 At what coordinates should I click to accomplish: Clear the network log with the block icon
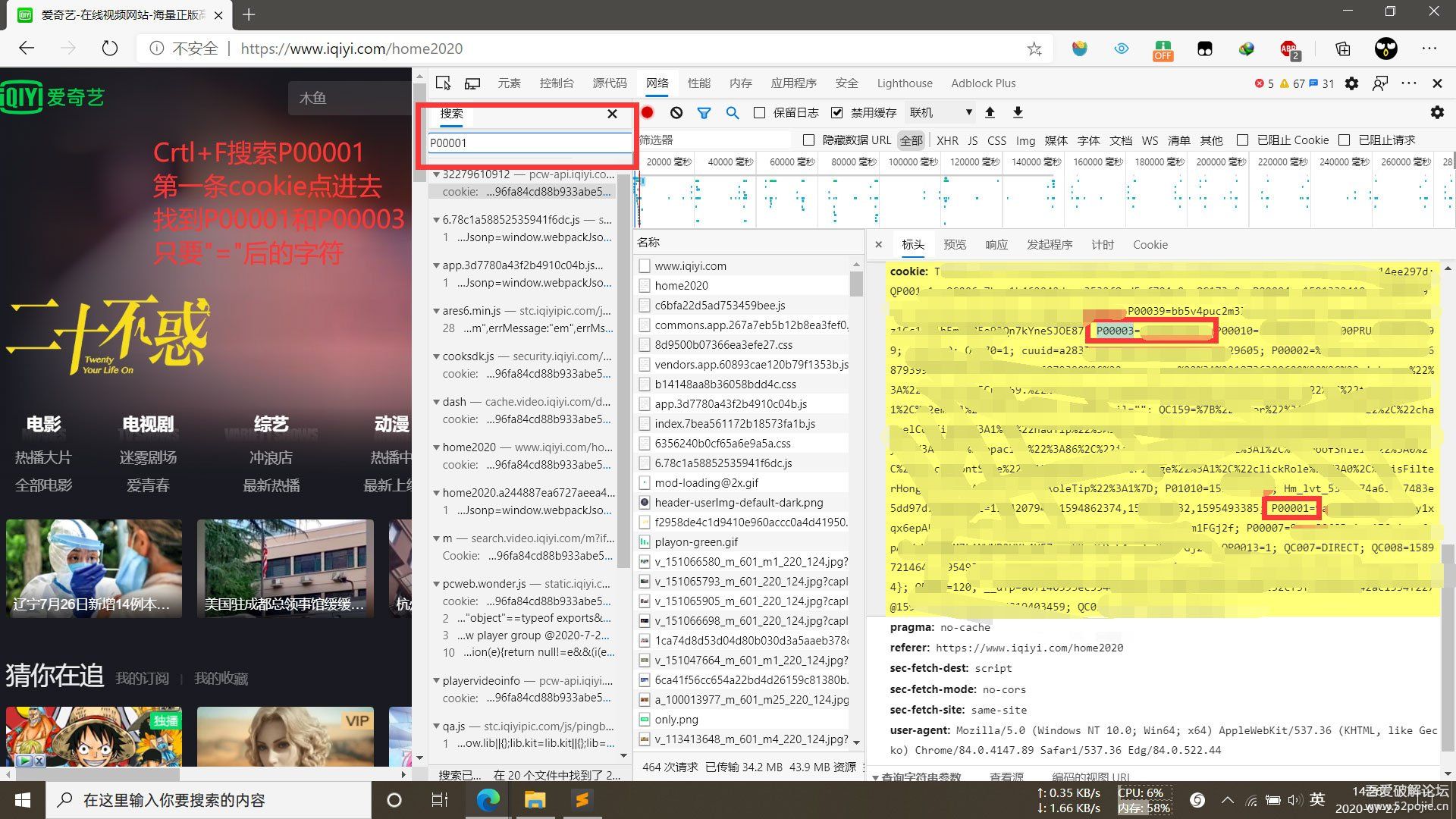point(676,112)
